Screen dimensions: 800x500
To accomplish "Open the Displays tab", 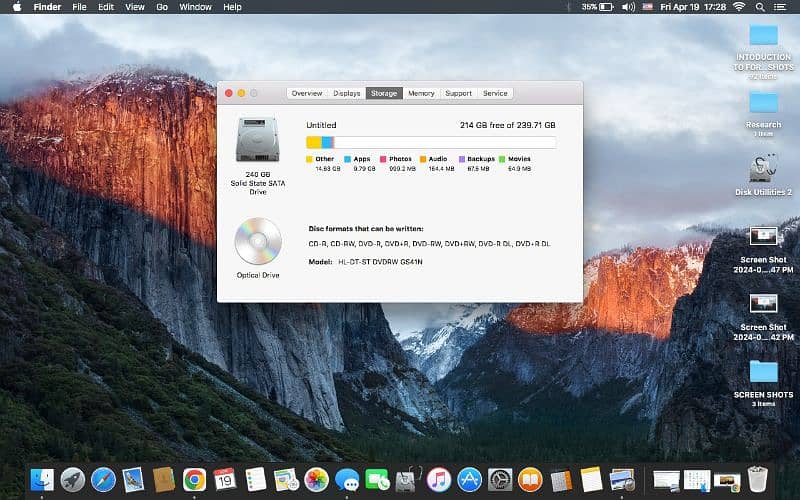I will [x=347, y=93].
